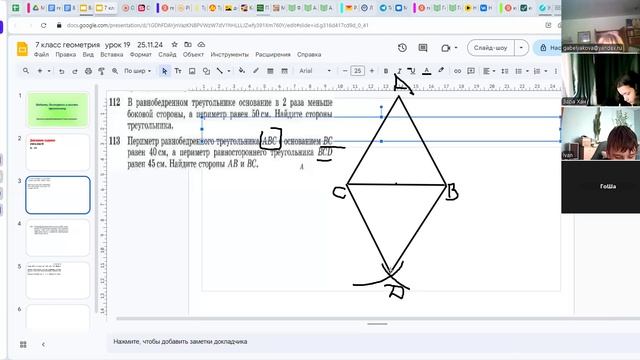This screenshot has height=360, width=640.
Task: Open the fill color bucket
Action: point(242,71)
